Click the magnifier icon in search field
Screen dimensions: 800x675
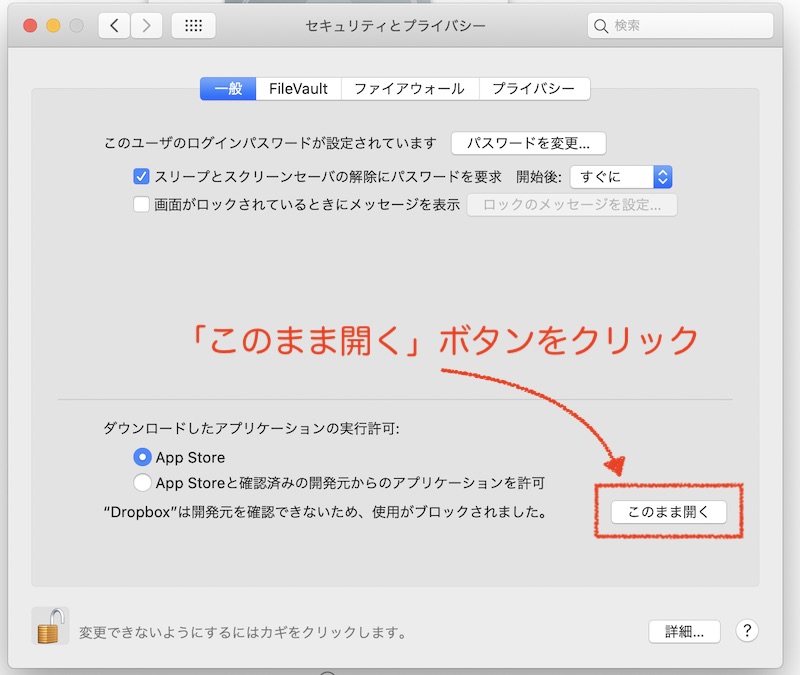(x=601, y=25)
